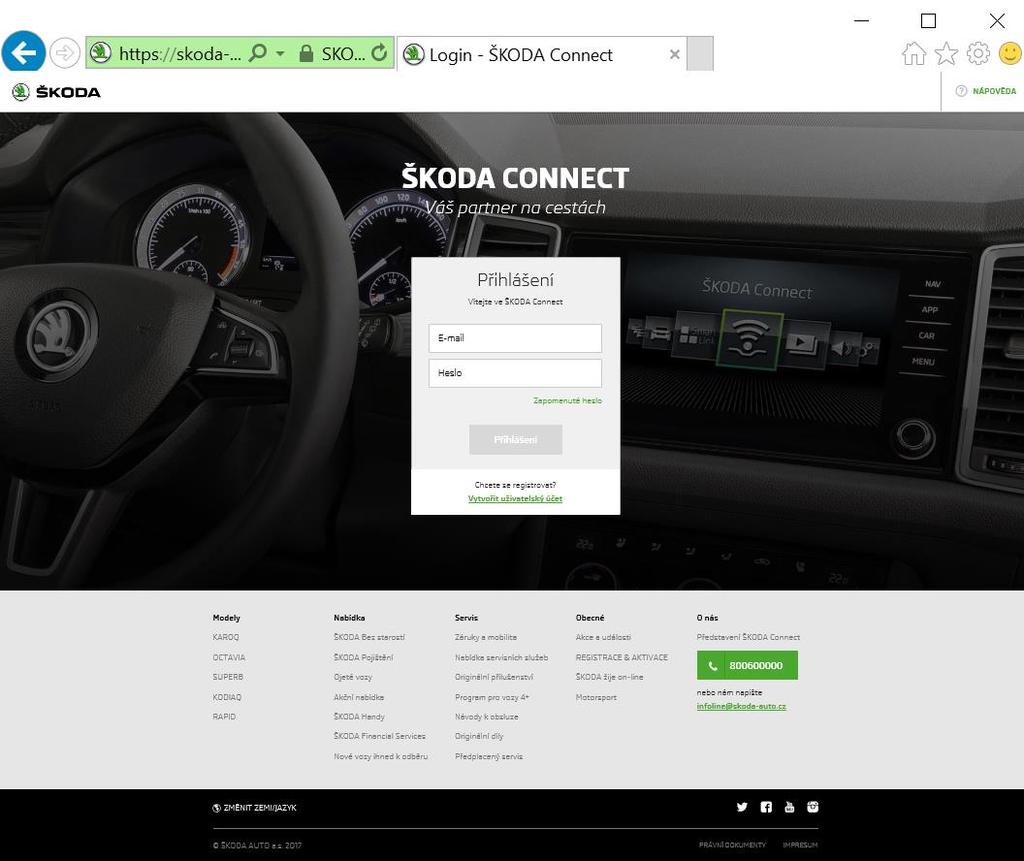Click ZMĚNIT ZEMI/JAZYK language selector

(255, 808)
